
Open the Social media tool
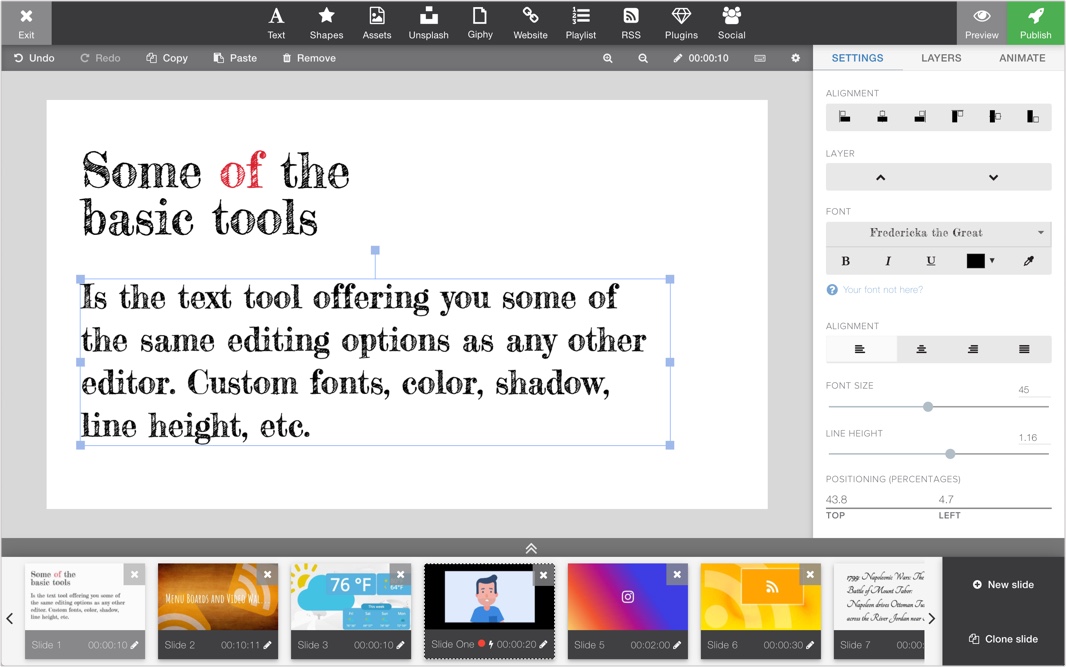pyautogui.click(x=731, y=22)
